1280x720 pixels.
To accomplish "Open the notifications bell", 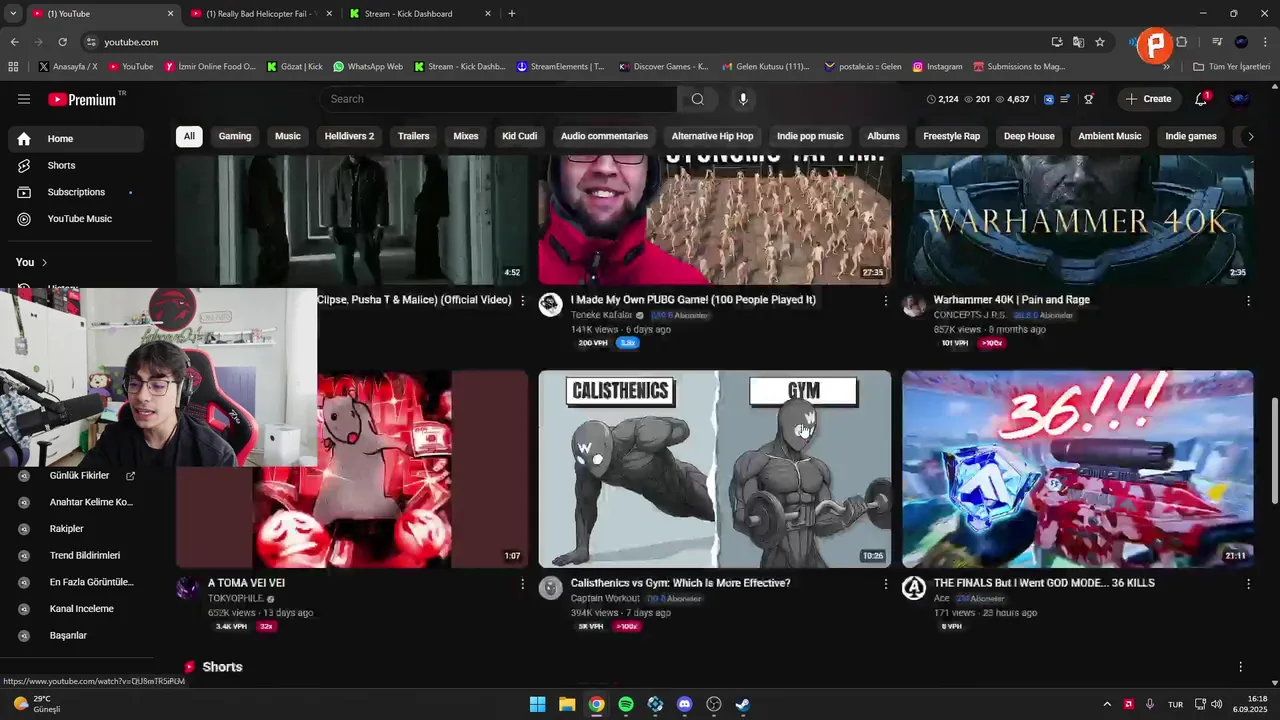I will tap(1201, 99).
